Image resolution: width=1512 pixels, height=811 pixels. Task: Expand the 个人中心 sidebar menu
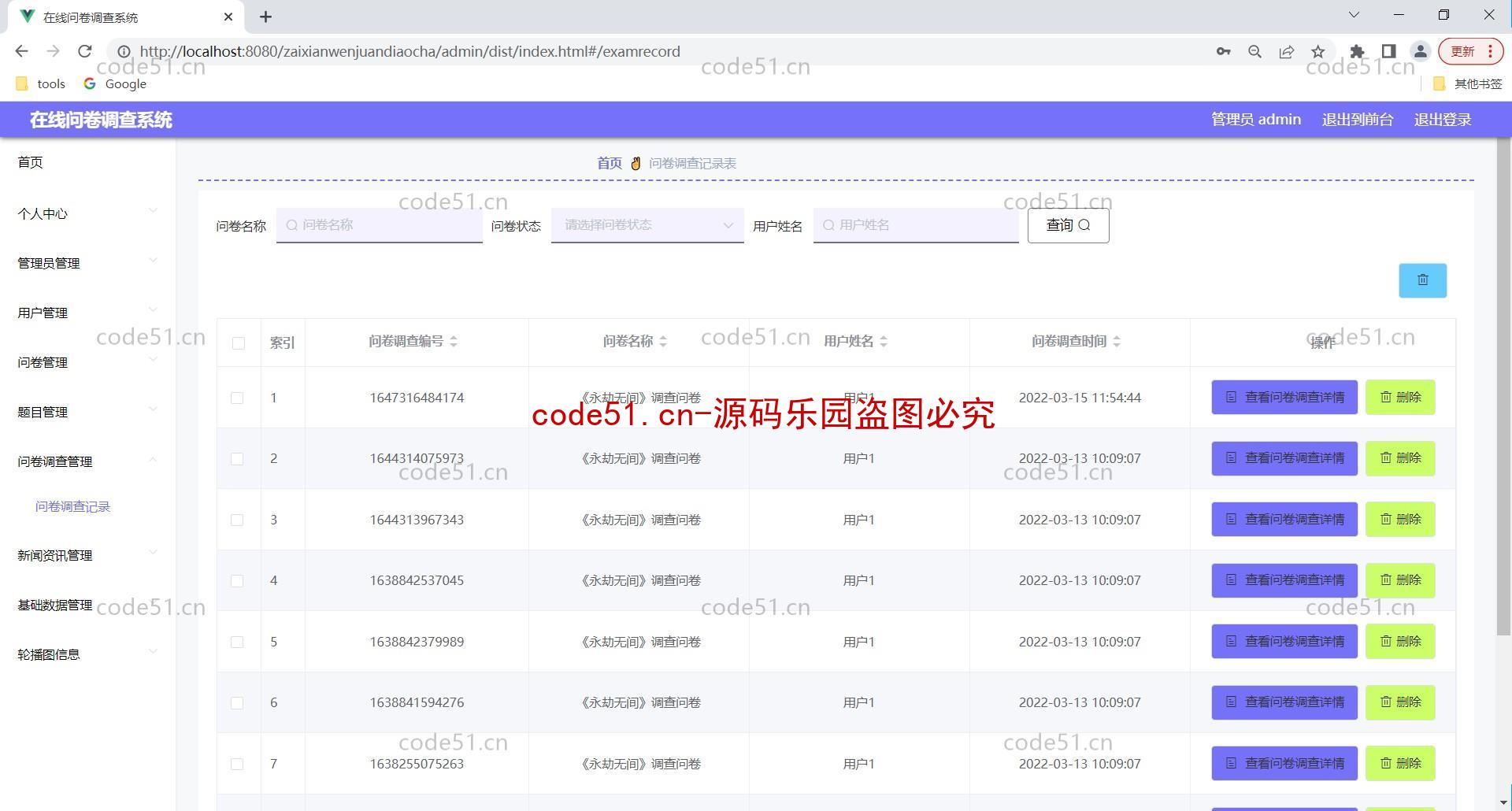click(87, 213)
